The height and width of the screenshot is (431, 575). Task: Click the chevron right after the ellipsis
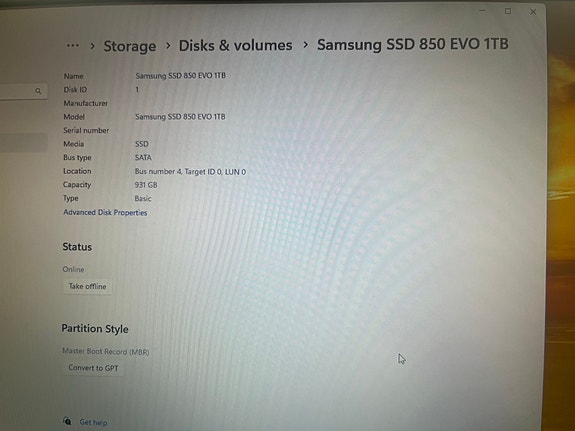[92, 46]
